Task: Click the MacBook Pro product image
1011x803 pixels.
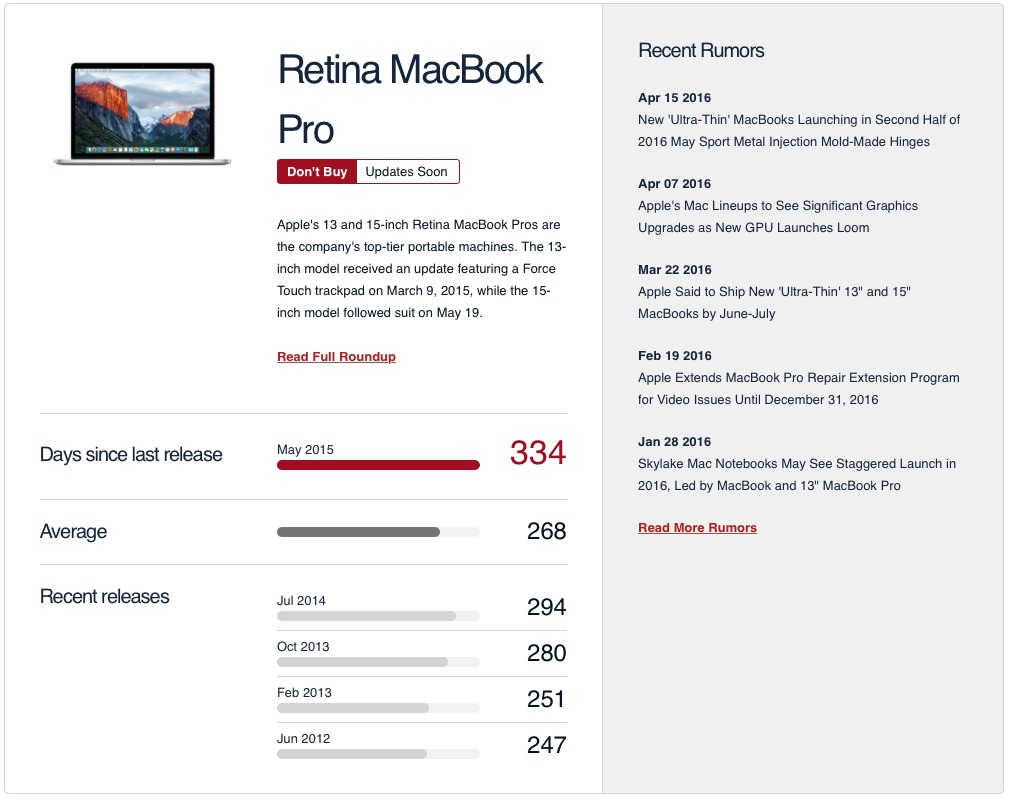Action: pyautogui.click(x=142, y=114)
